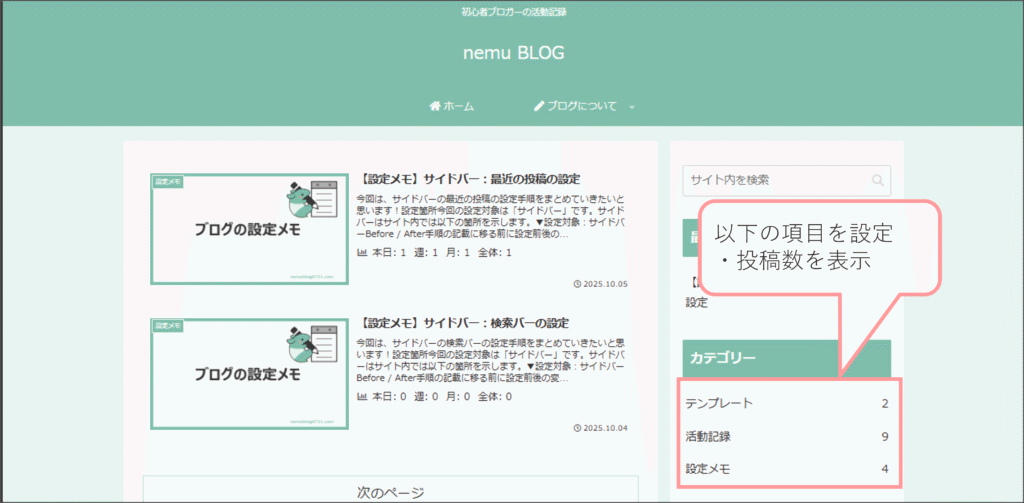This screenshot has width=1024, height=503.
Task: Open the ブログについて menu item
Action: [581, 106]
